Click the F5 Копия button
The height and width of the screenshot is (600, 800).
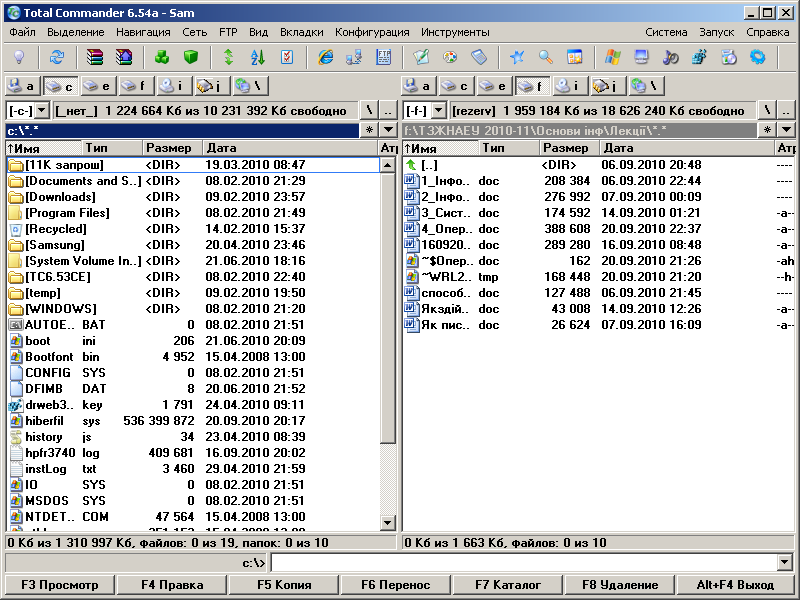point(284,585)
